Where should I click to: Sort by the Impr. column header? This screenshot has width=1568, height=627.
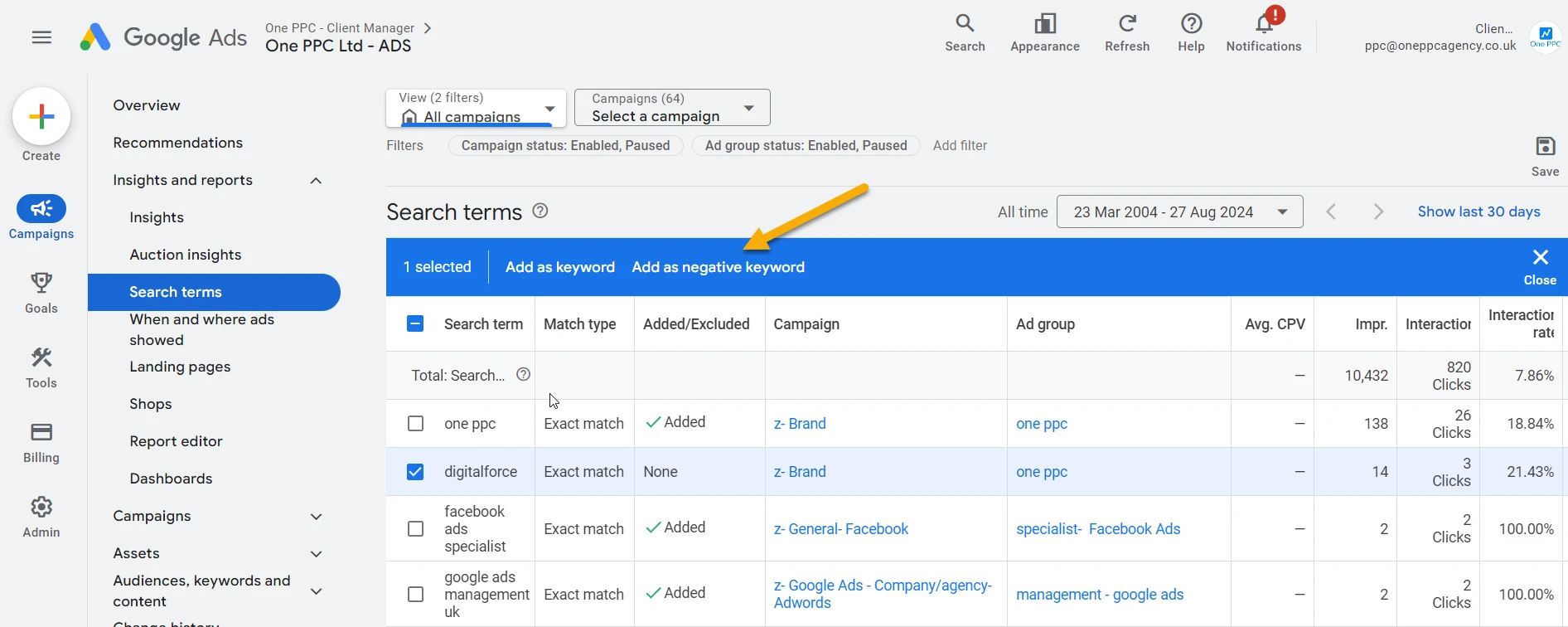pos(1371,324)
